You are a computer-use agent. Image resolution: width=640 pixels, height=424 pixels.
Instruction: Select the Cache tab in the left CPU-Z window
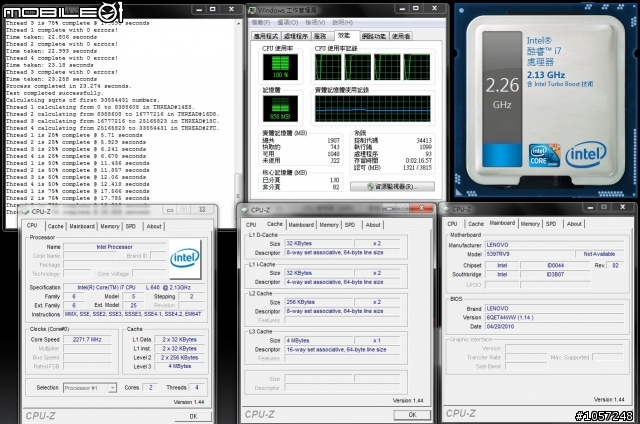[56, 226]
